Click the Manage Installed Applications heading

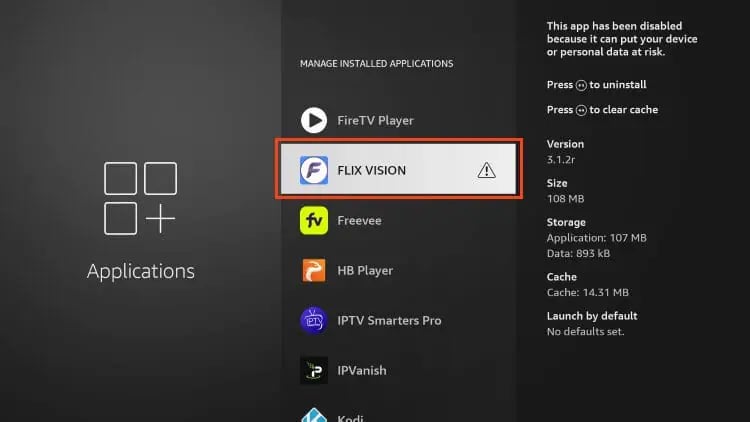tap(376, 64)
